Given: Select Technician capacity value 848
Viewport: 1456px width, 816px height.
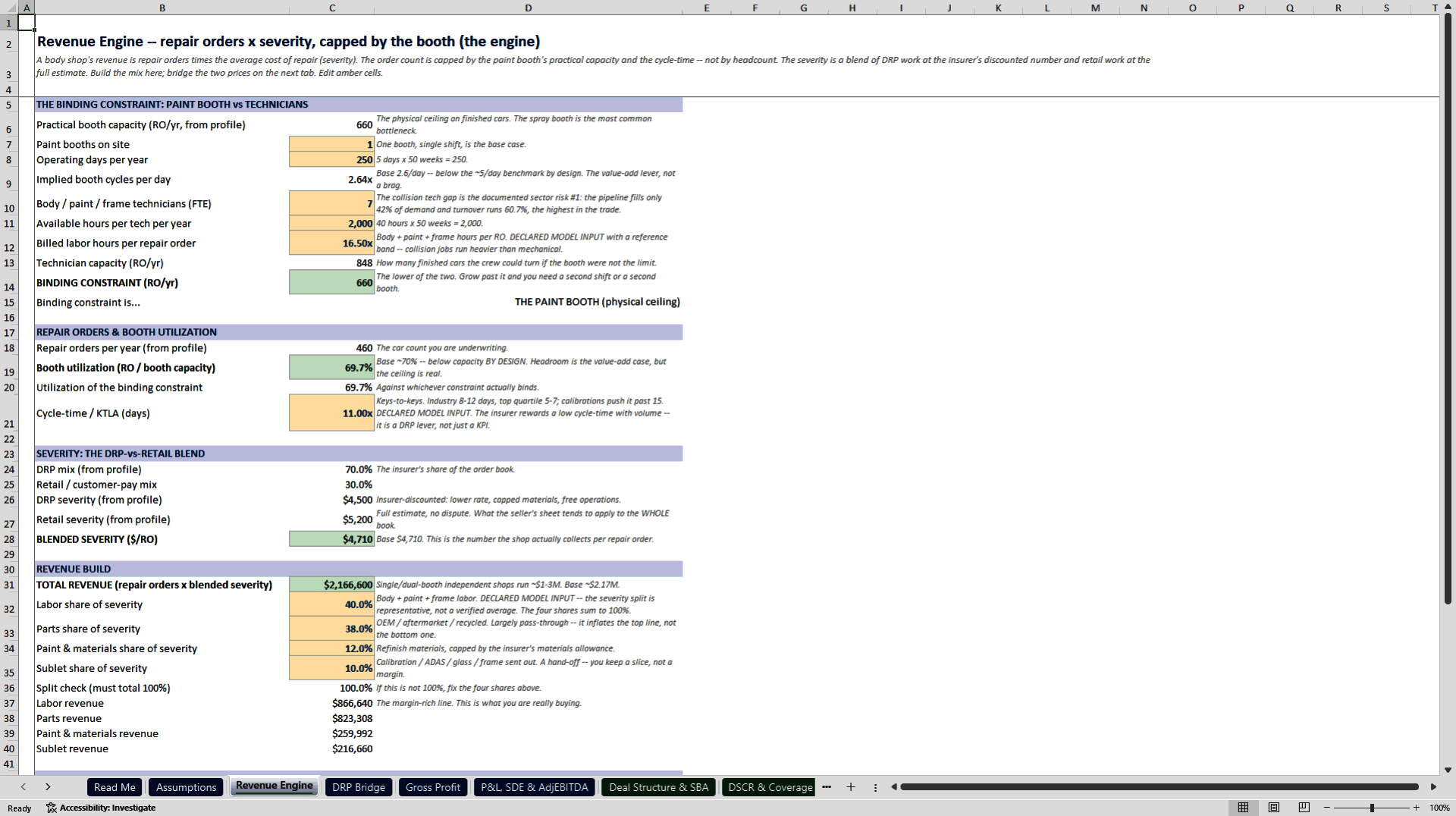Looking at the screenshot, I should 332,262.
